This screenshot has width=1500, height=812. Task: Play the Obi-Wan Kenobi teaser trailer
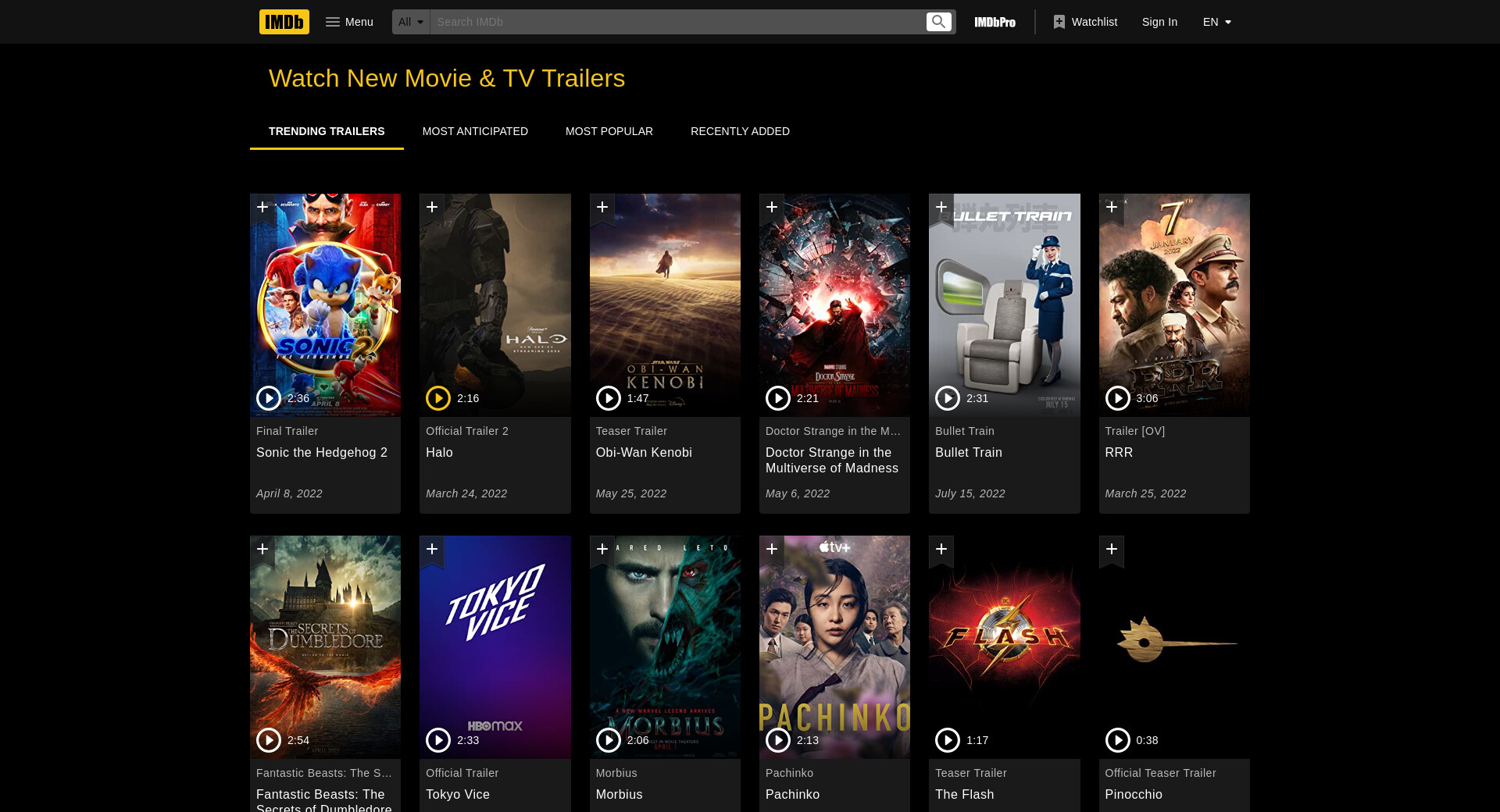point(608,398)
